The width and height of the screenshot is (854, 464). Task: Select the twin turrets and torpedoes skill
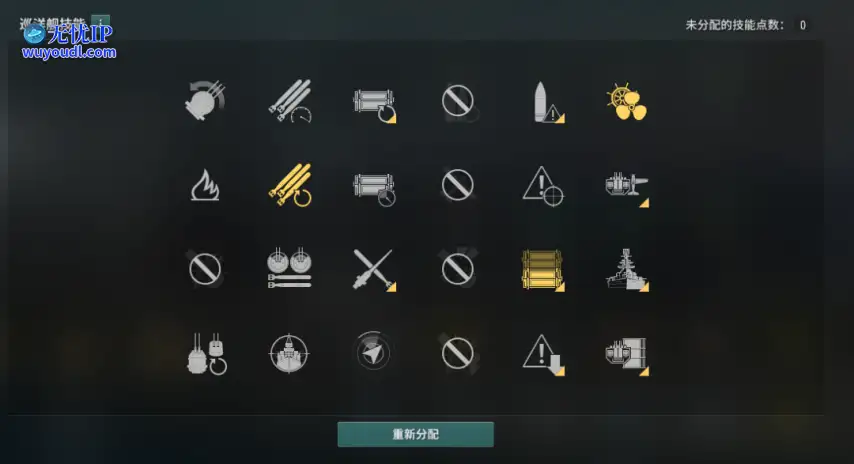pos(289,268)
